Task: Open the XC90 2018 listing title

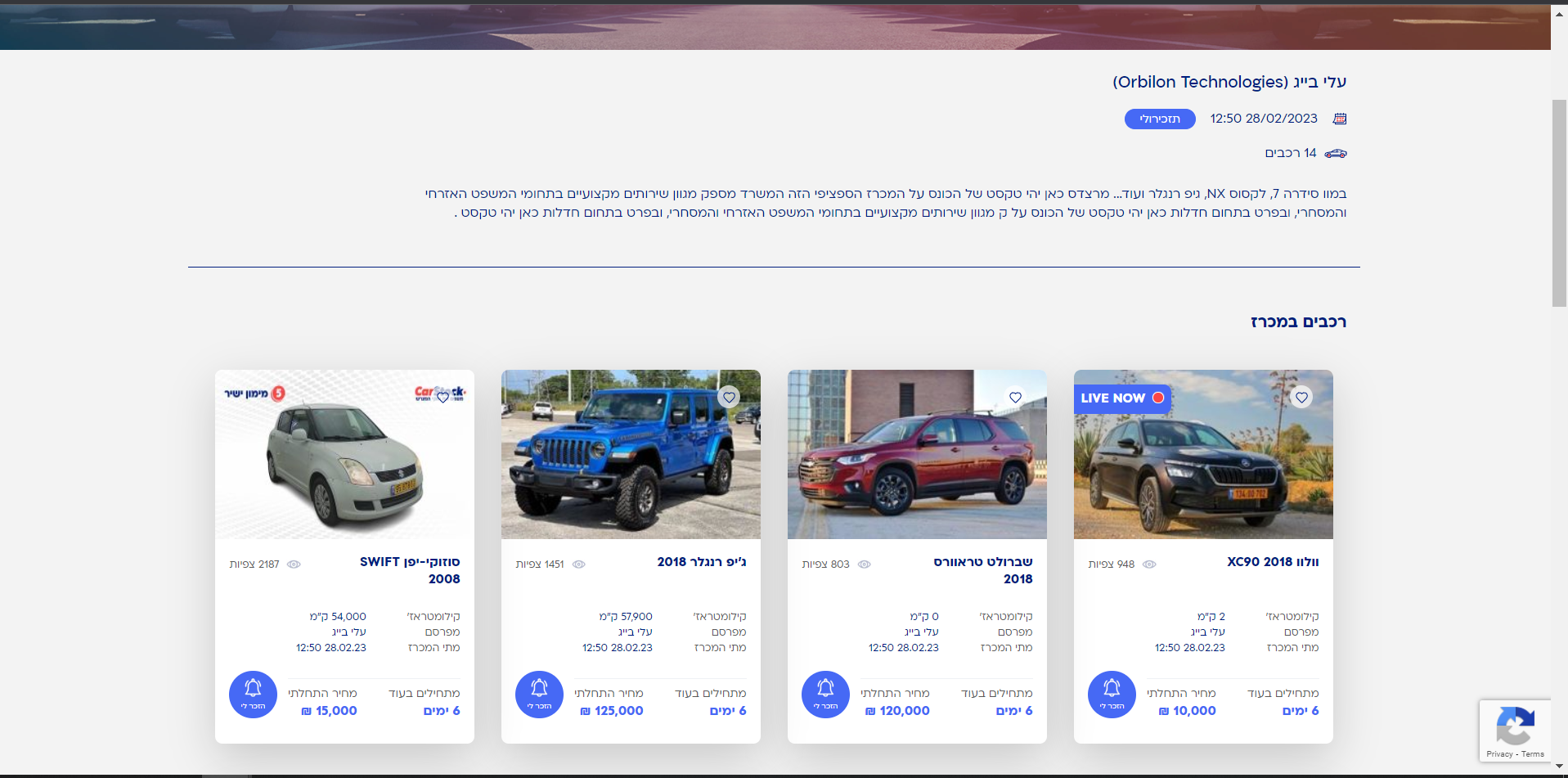Action: (1273, 562)
